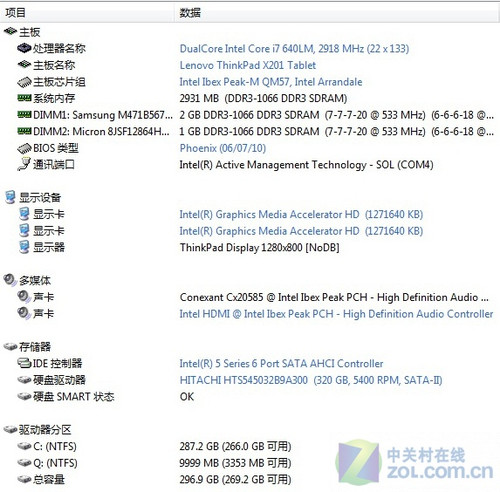Viewport: 500px width, 492px height.
Task: Click the 系统内存 memory stick icon
Action: (x=24, y=98)
